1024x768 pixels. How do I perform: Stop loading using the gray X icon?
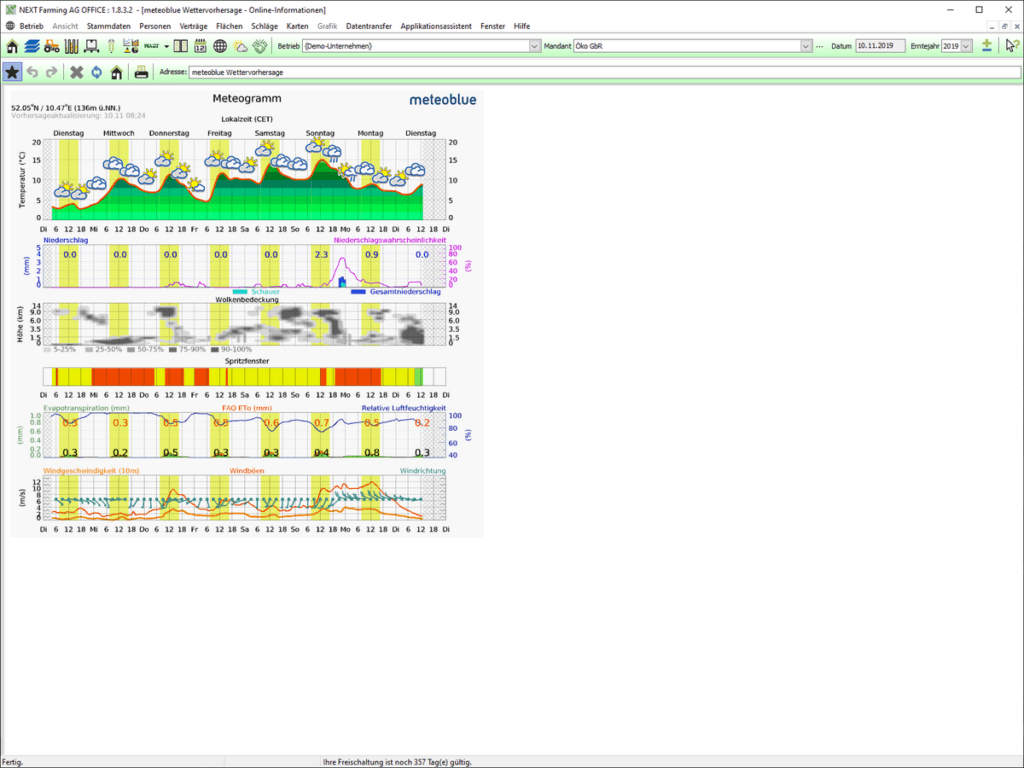pyautogui.click(x=76, y=72)
